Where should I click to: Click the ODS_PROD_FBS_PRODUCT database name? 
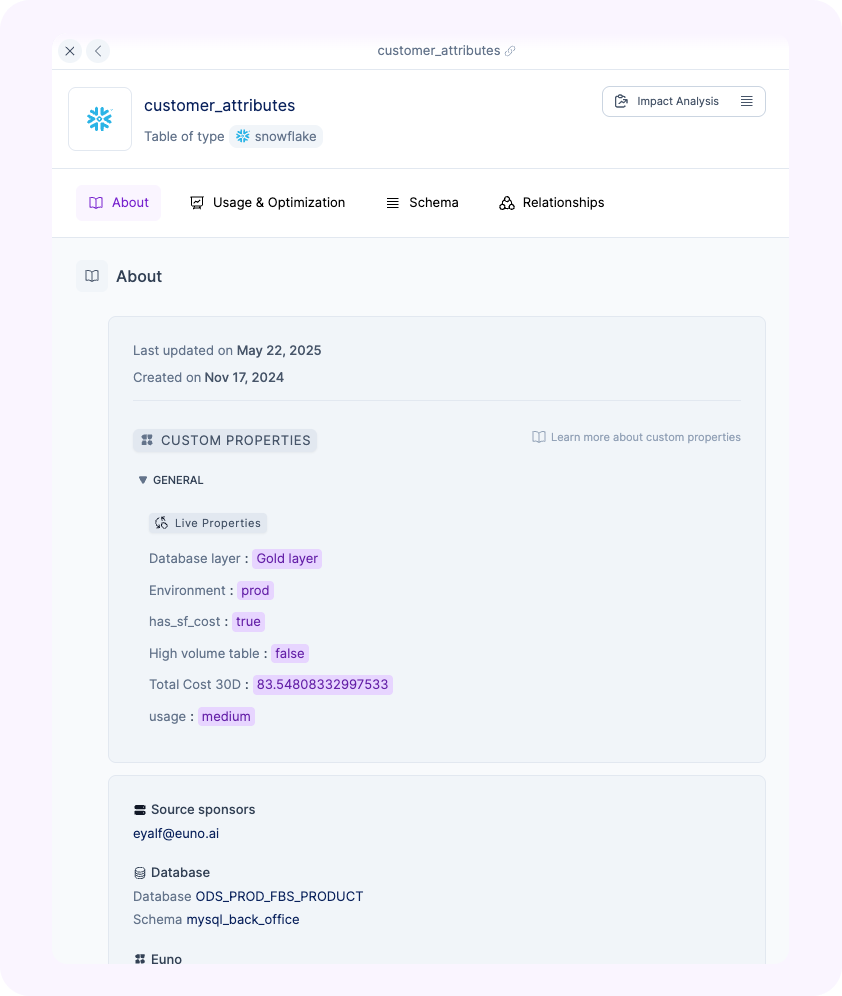[x=279, y=896]
